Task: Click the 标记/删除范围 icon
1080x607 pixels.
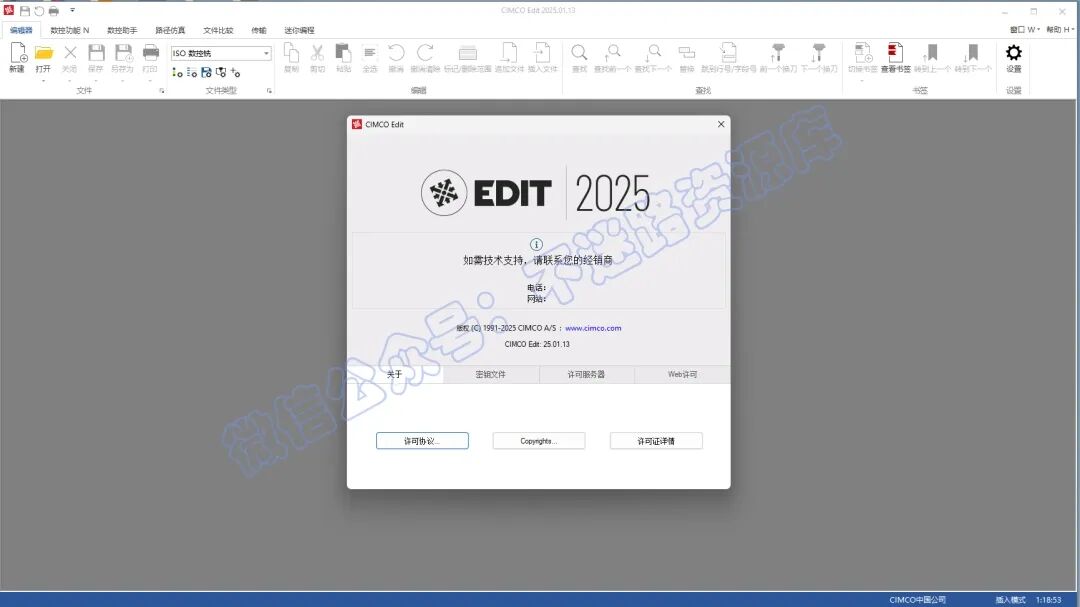Action: coord(468,53)
